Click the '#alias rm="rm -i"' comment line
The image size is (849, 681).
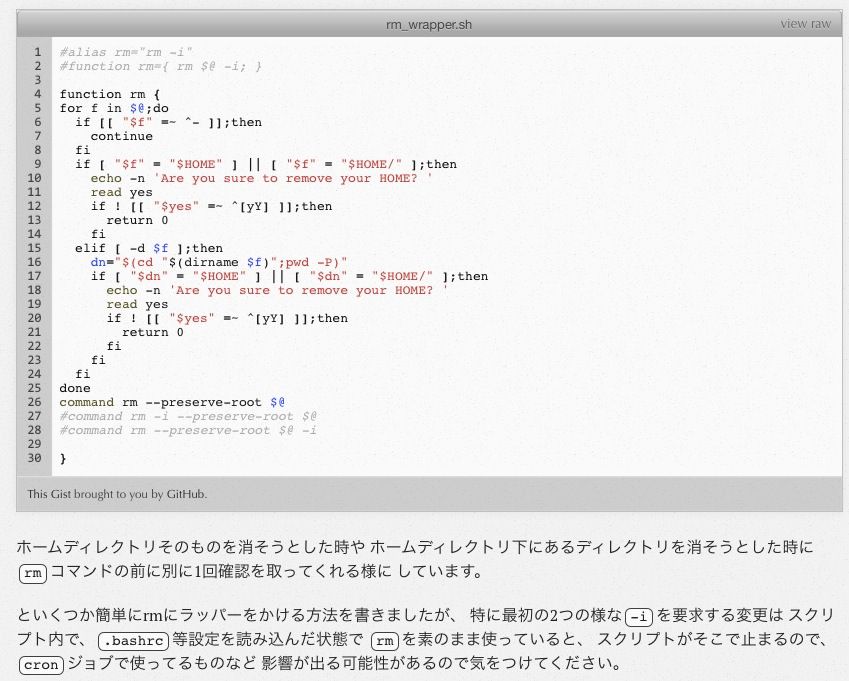pyautogui.click(x=126, y=52)
